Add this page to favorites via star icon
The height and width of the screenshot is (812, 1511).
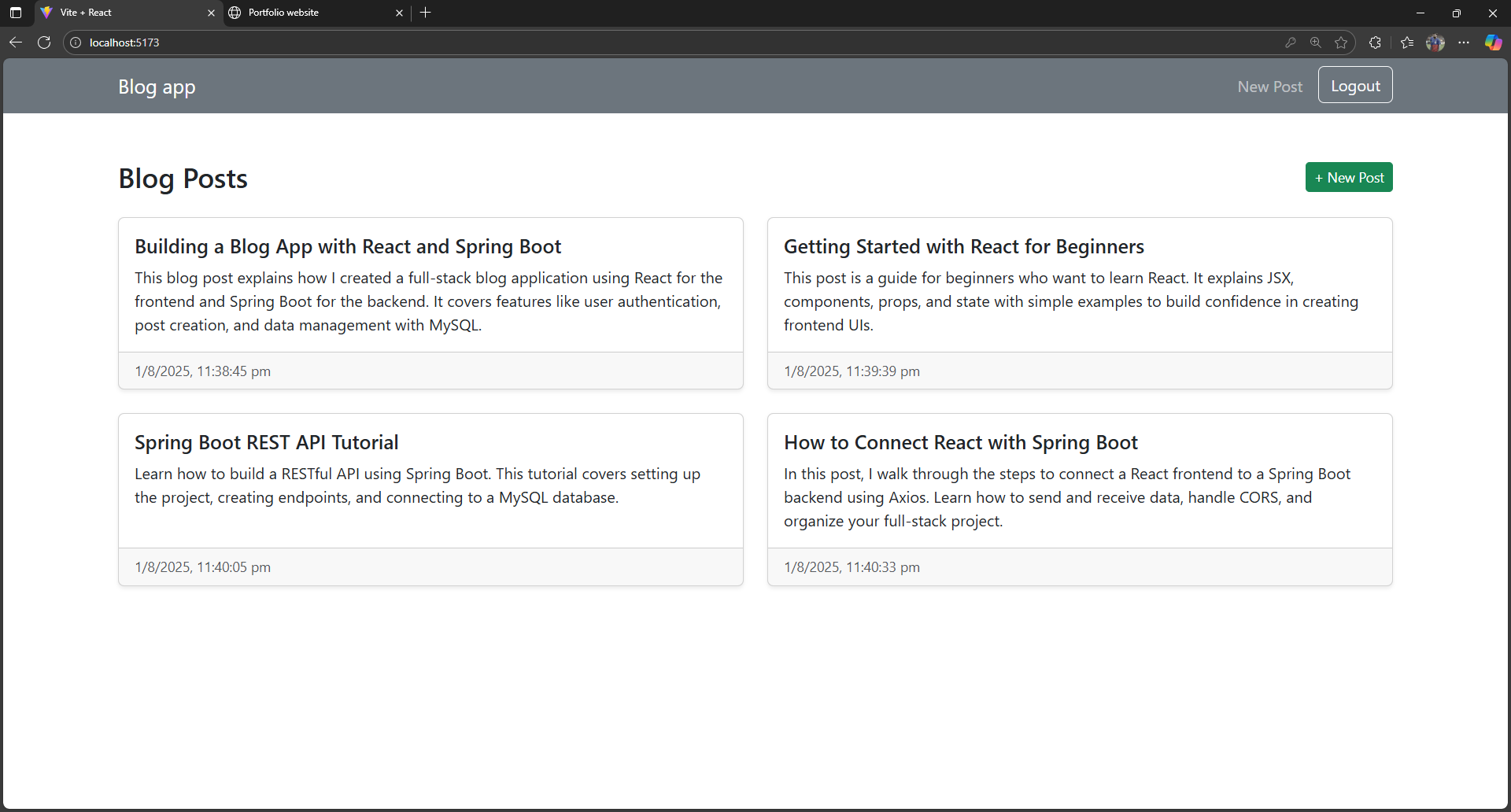click(1342, 42)
